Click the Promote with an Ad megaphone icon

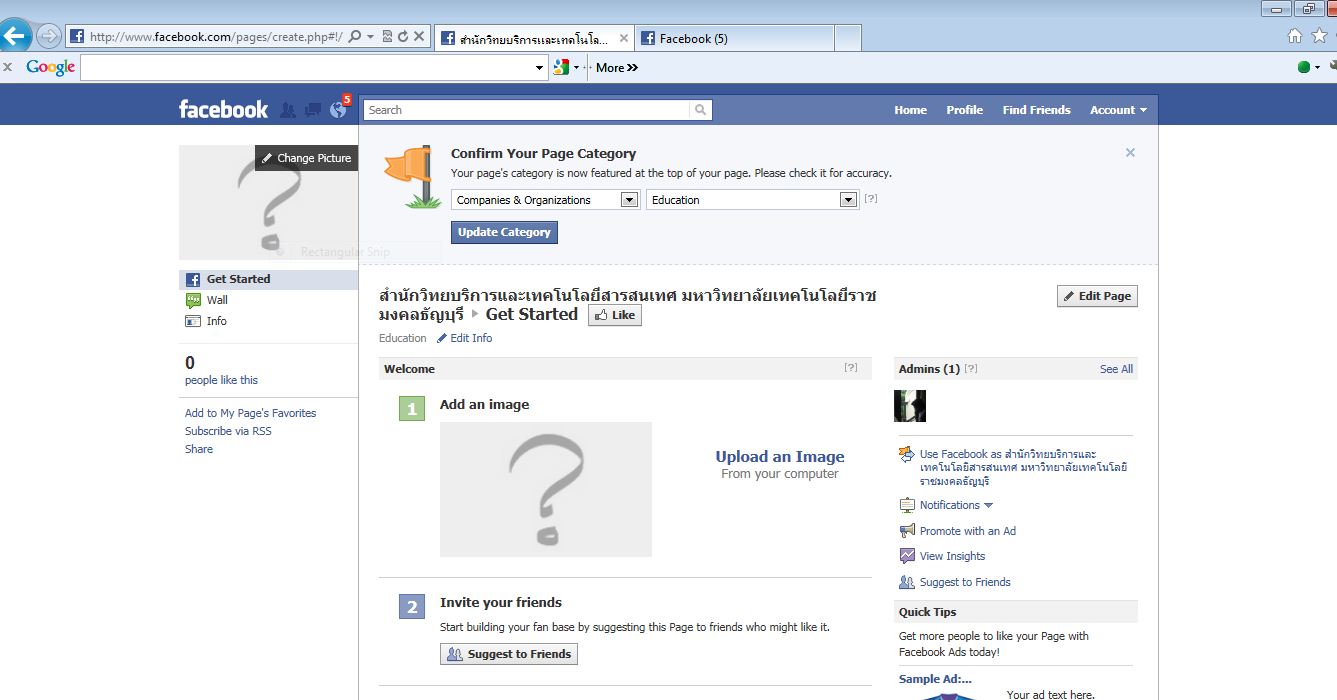[907, 531]
